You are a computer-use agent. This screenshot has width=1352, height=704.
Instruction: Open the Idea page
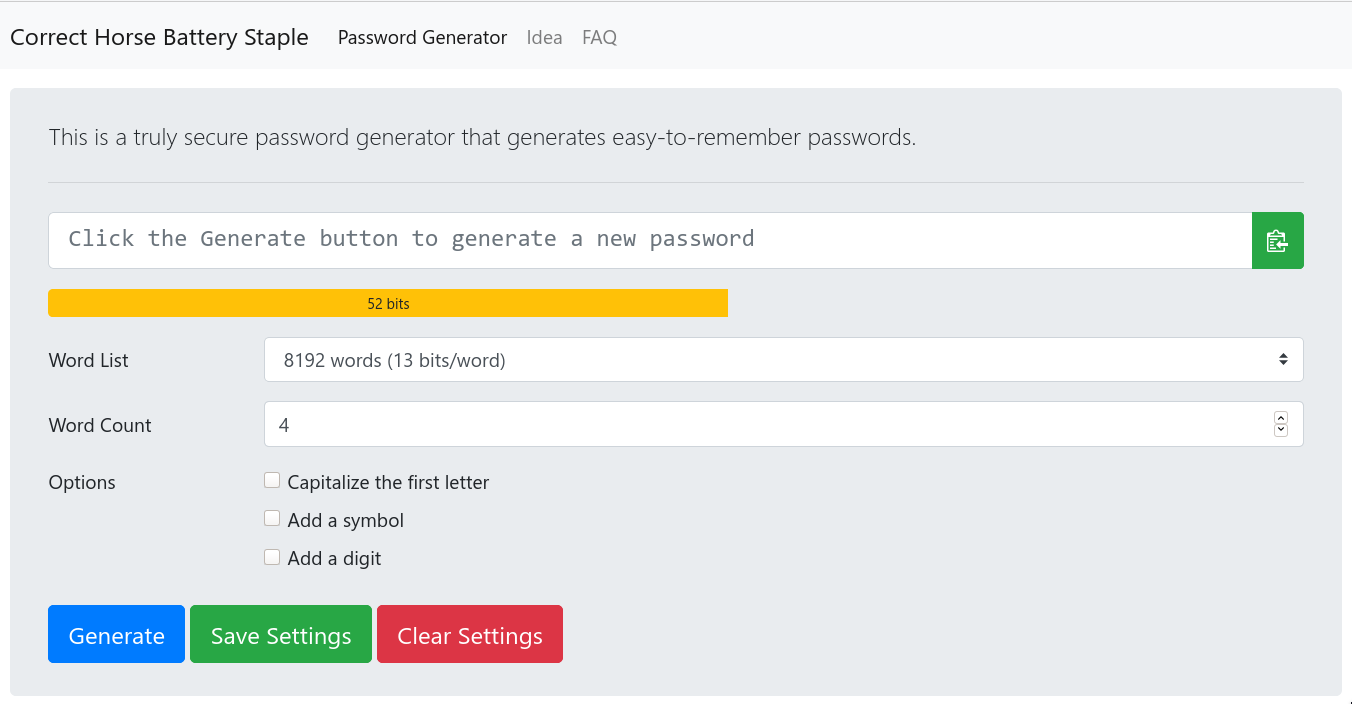point(544,38)
